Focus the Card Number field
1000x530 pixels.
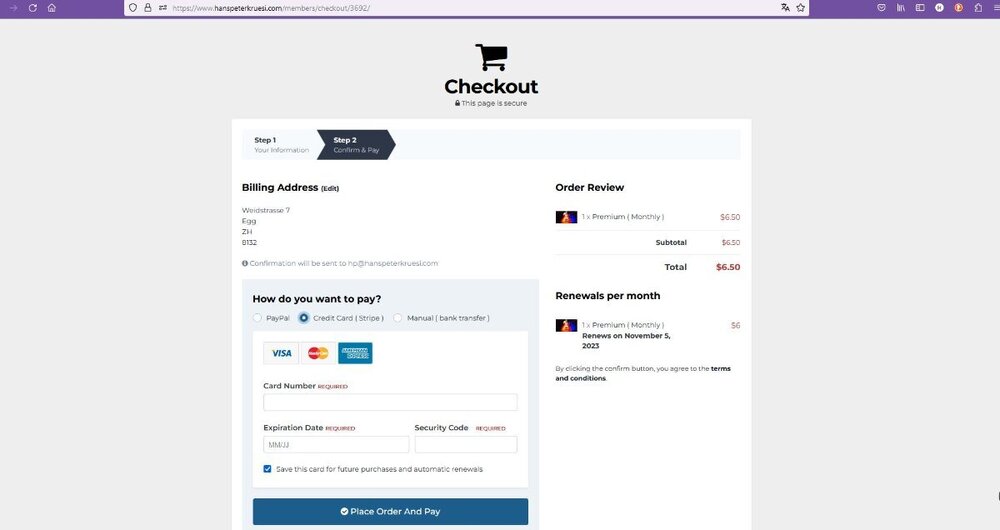click(x=390, y=402)
